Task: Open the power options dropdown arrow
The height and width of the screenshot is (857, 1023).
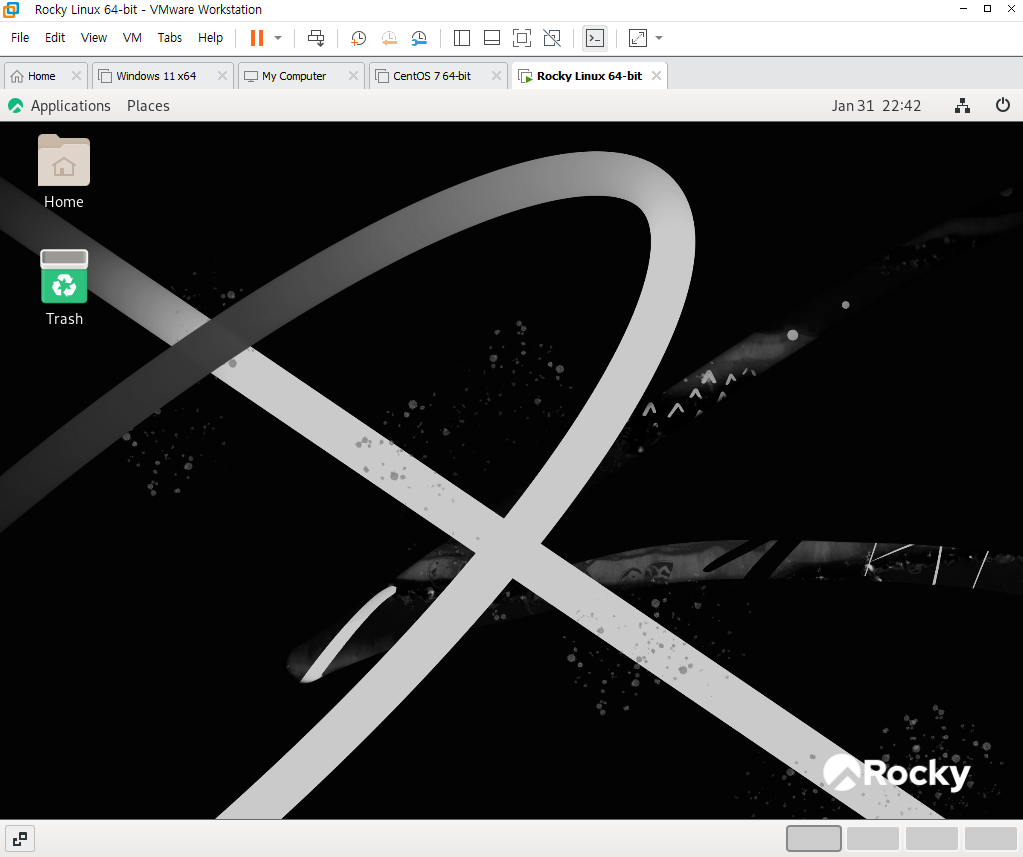Action: pos(278,38)
